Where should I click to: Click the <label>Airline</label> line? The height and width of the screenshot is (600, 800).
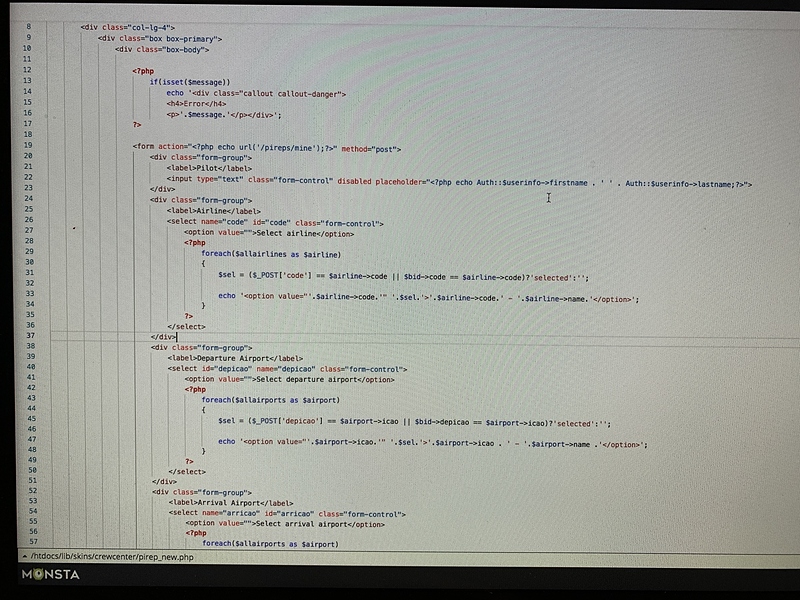[214, 211]
